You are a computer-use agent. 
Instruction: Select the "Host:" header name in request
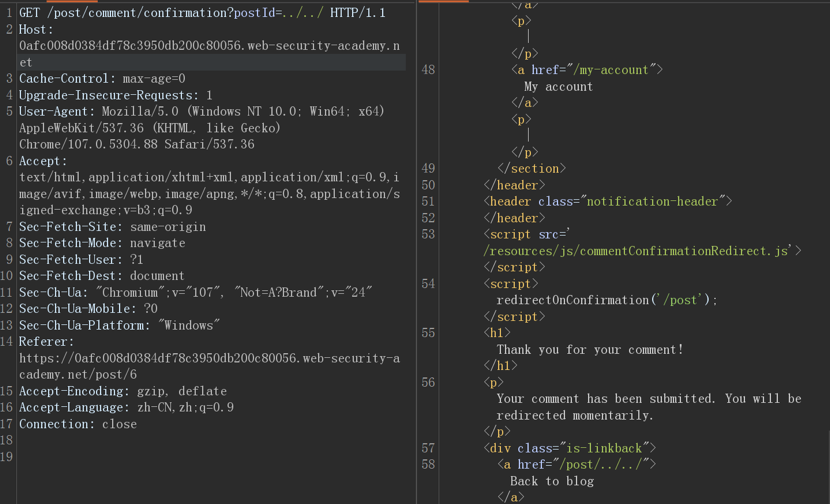coord(37,30)
